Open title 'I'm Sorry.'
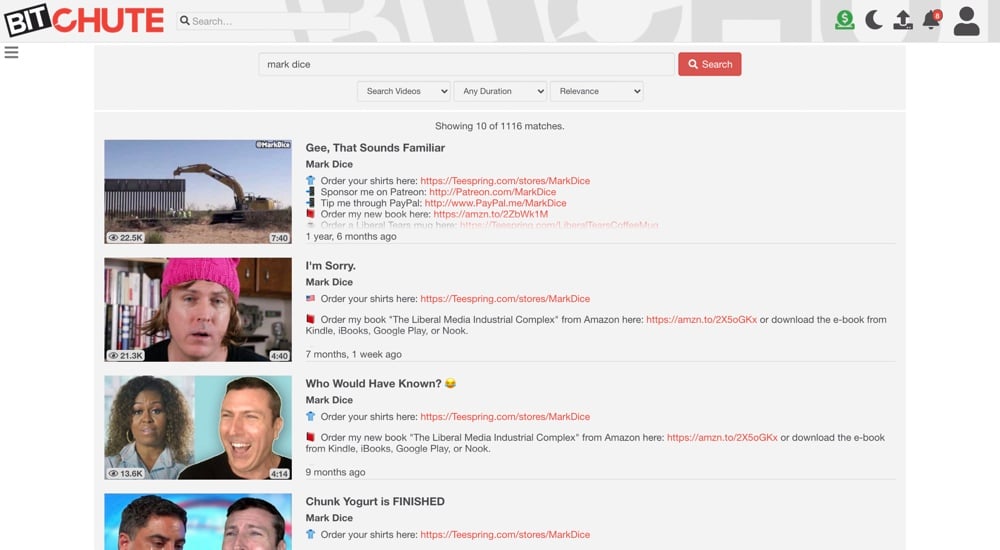The height and width of the screenshot is (550, 1000). 330,265
